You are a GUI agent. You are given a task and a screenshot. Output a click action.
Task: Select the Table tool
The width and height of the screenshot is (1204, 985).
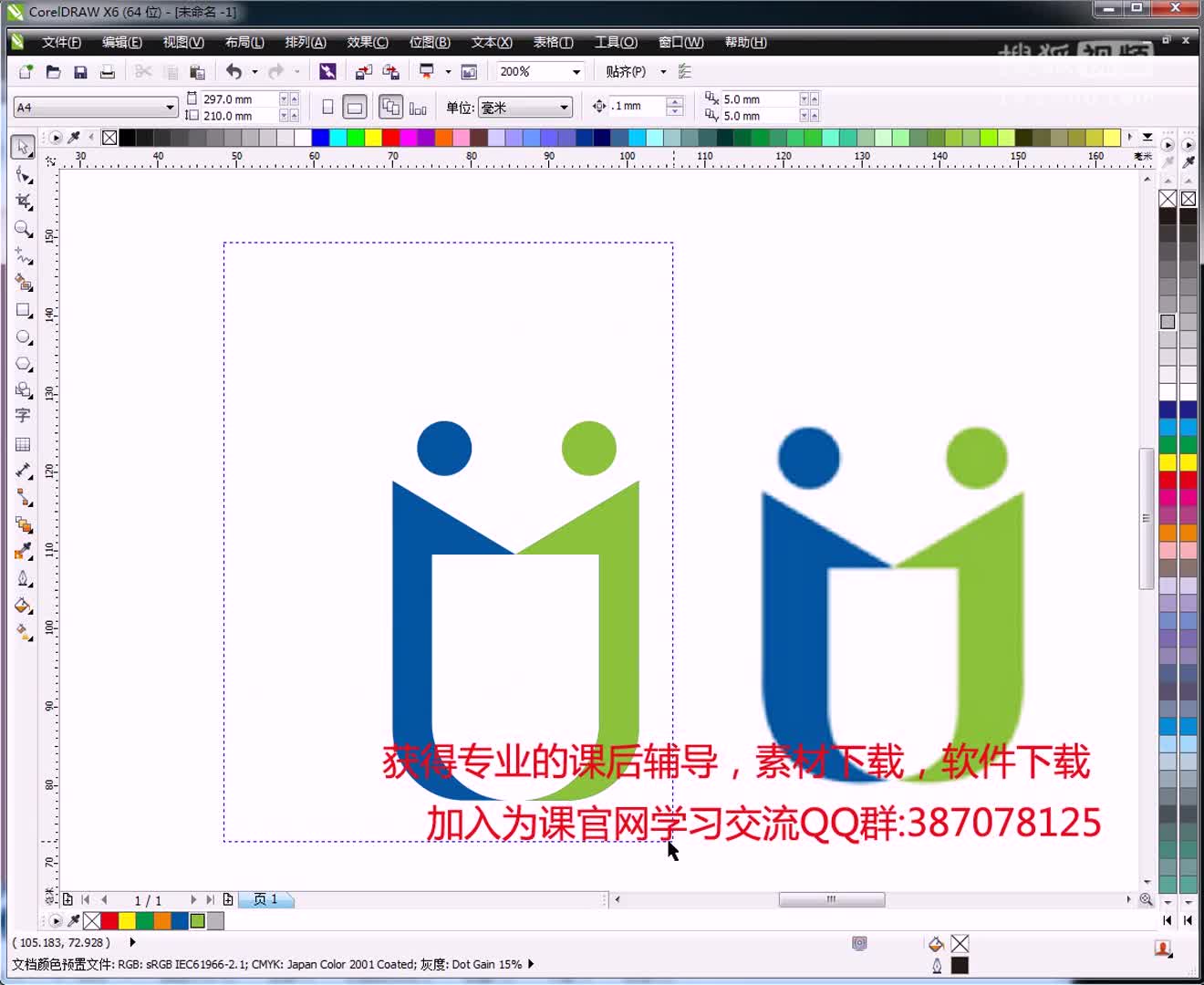pyautogui.click(x=23, y=444)
